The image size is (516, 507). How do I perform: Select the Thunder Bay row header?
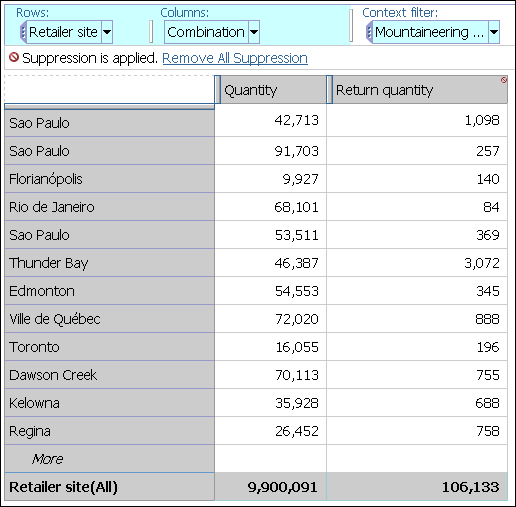[110, 263]
